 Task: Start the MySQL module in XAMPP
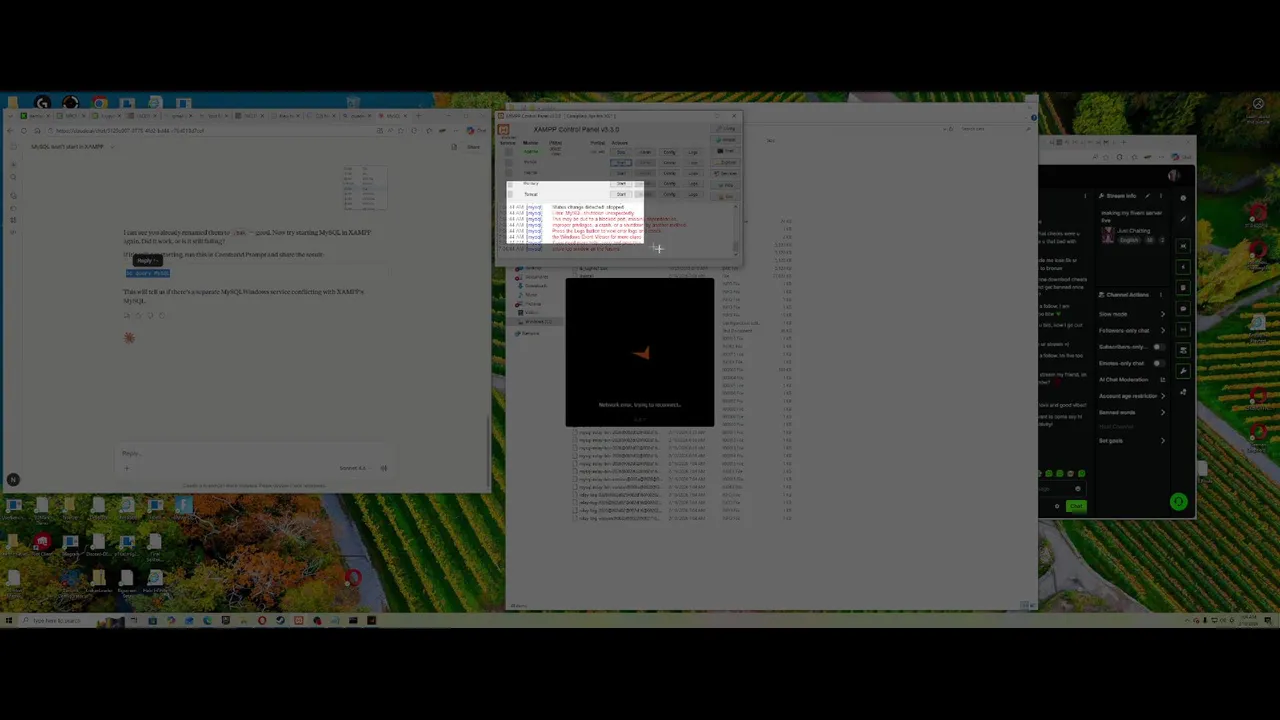(x=621, y=163)
